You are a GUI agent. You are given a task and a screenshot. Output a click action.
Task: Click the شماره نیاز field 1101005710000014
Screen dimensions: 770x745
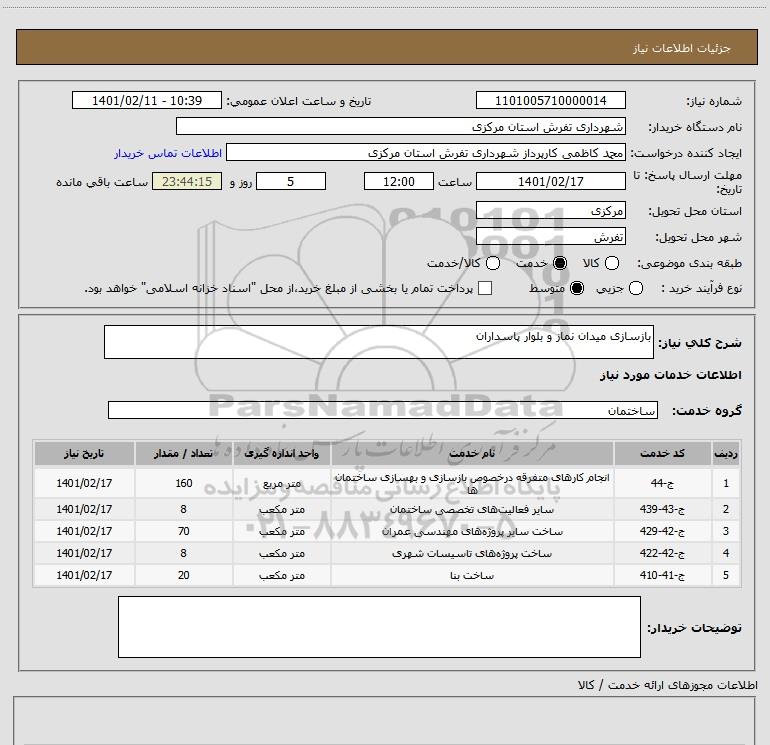[550, 101]
